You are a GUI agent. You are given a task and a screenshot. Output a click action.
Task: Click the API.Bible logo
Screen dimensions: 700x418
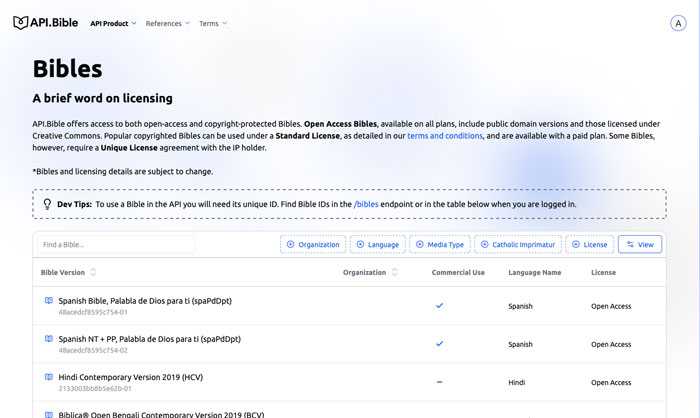tap(46, 23)
